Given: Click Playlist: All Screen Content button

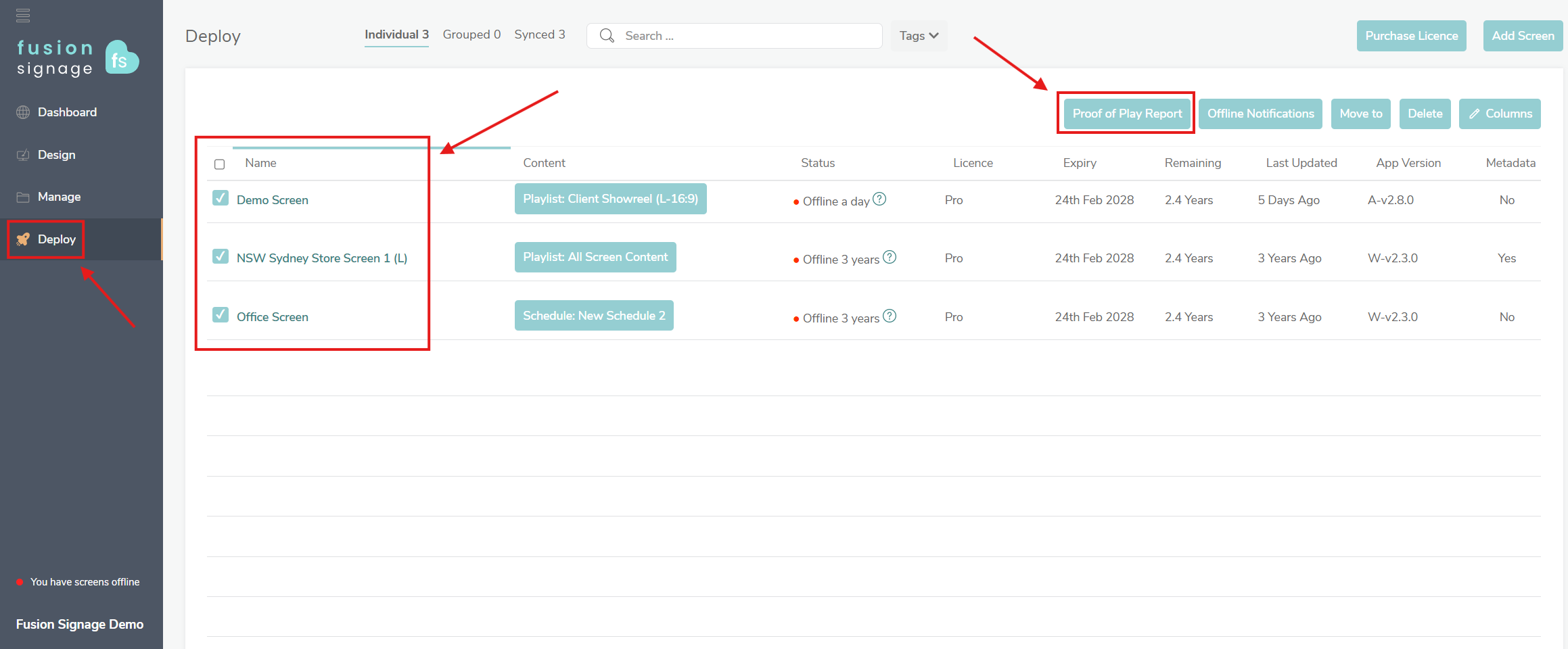Looking at the screenshot, I should click(x=595, y=257).
